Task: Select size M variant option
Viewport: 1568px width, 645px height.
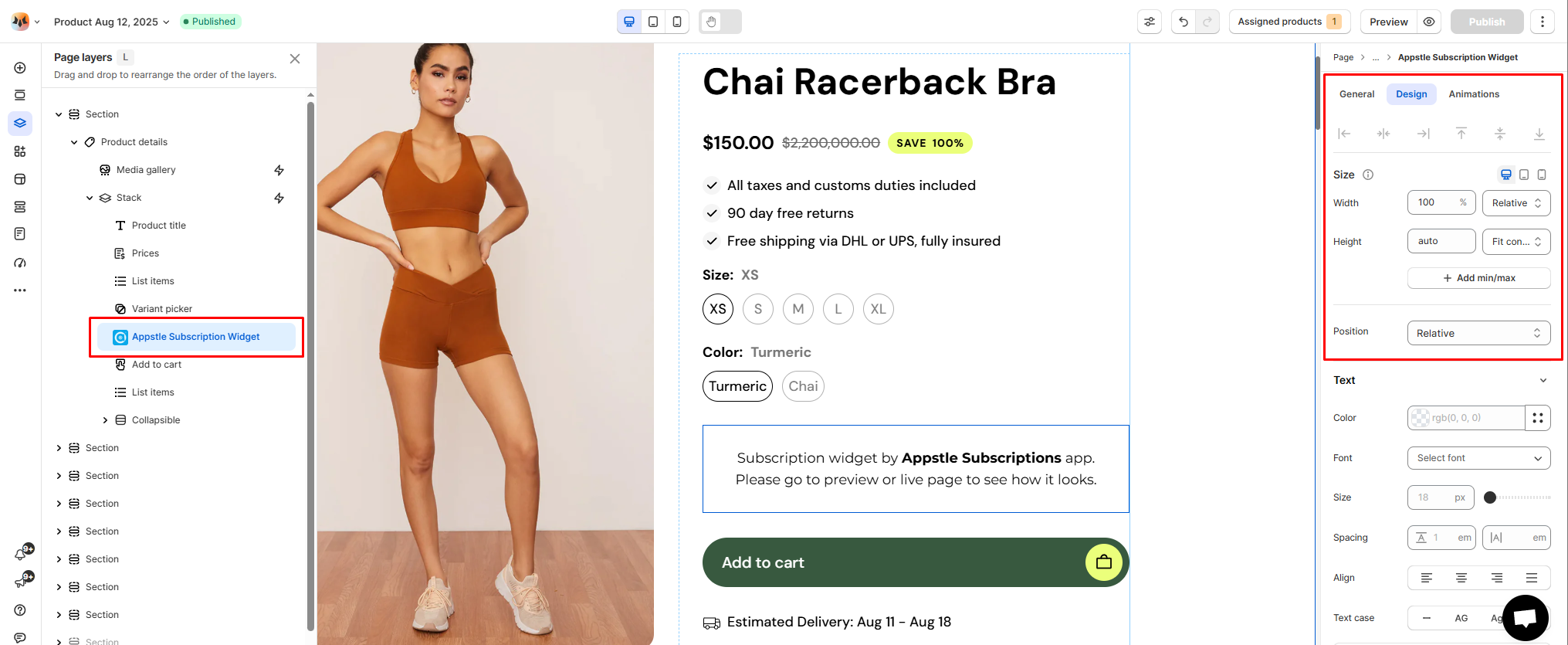Action: (798, 309)
